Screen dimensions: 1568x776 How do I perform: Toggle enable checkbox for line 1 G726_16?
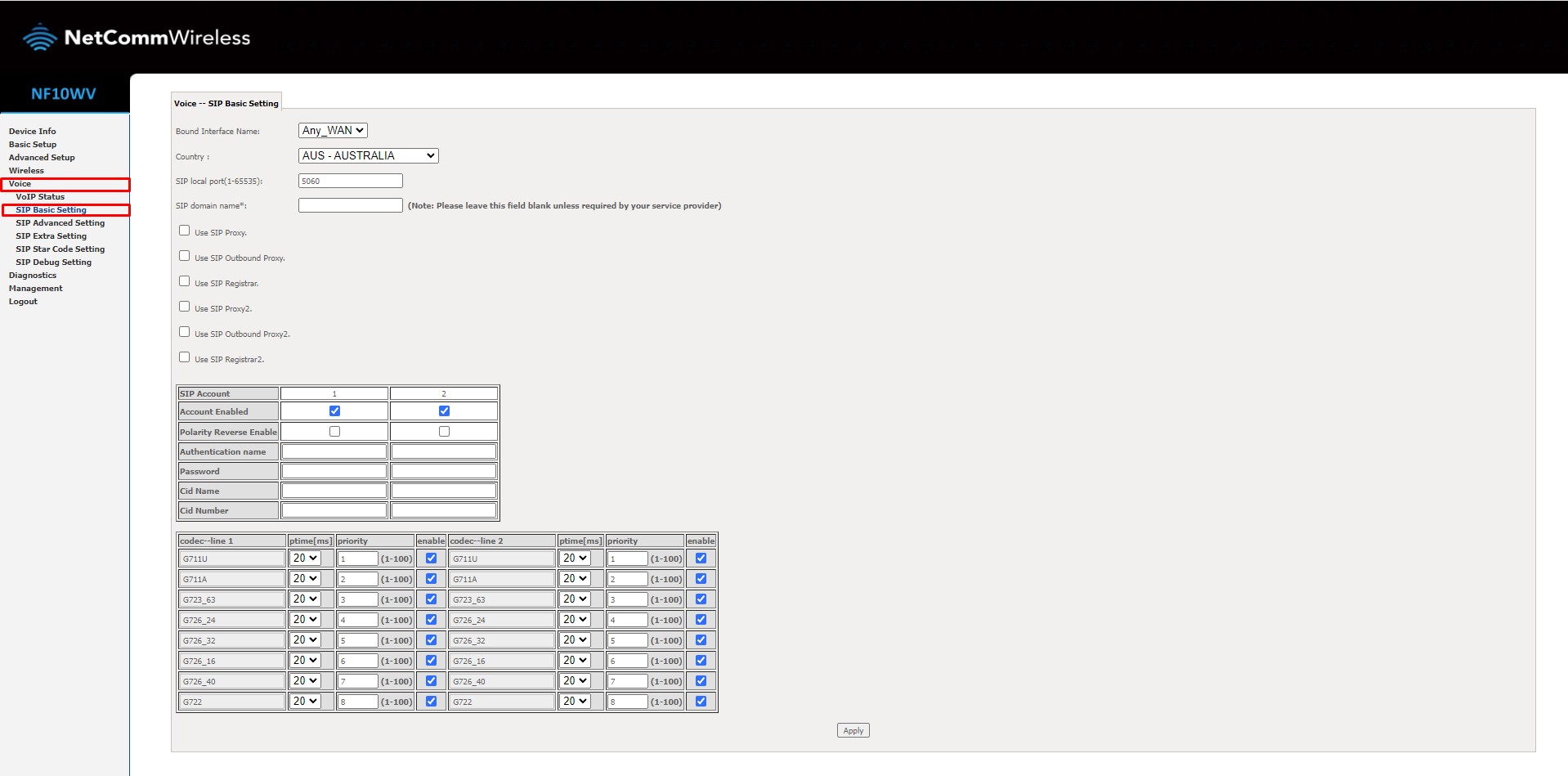(431, 660)
